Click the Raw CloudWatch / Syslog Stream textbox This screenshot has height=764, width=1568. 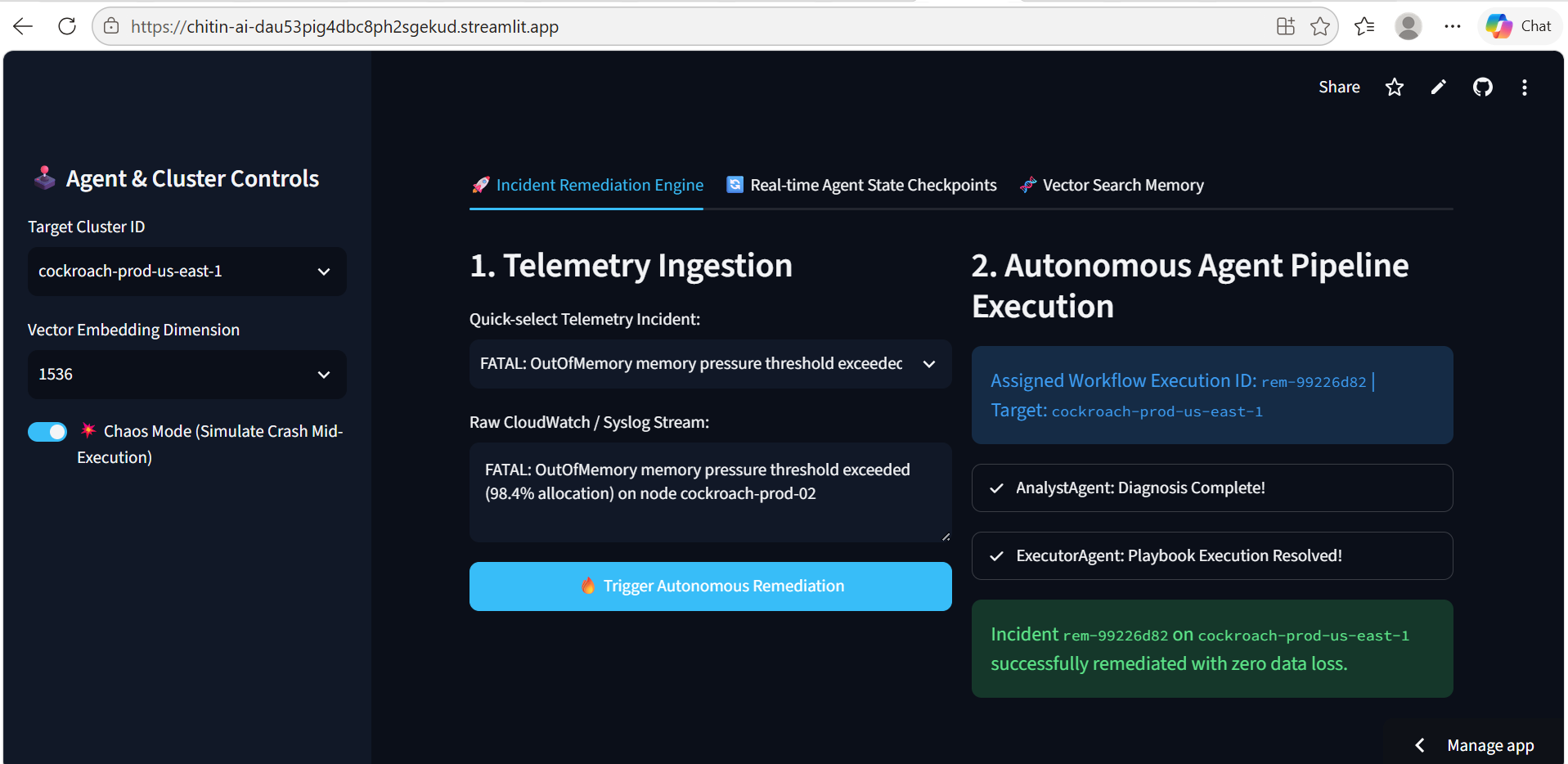(x=710, y=492)
